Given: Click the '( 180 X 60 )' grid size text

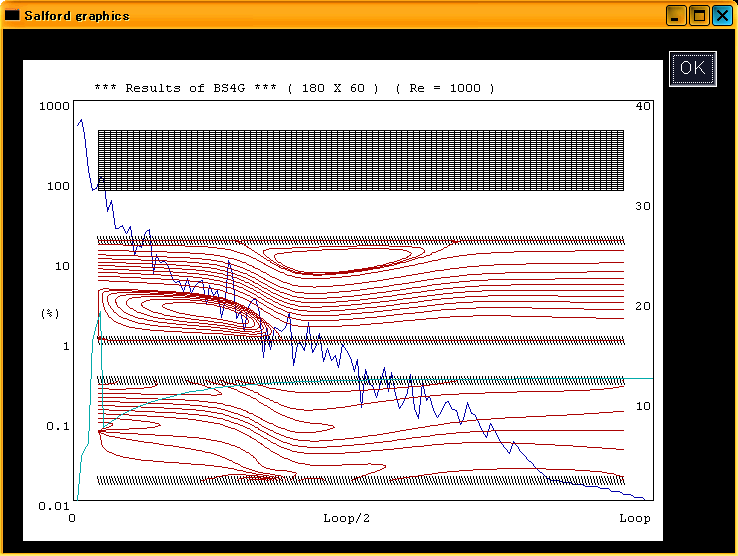Looking at the screenshot, I should (333, 88).
